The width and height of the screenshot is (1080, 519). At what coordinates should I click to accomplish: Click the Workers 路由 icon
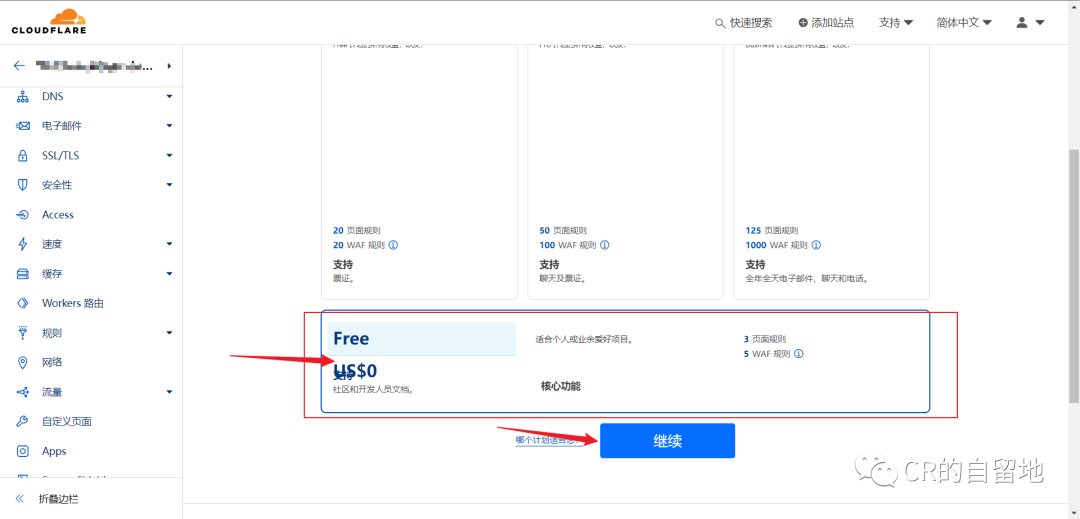(23, 303)
